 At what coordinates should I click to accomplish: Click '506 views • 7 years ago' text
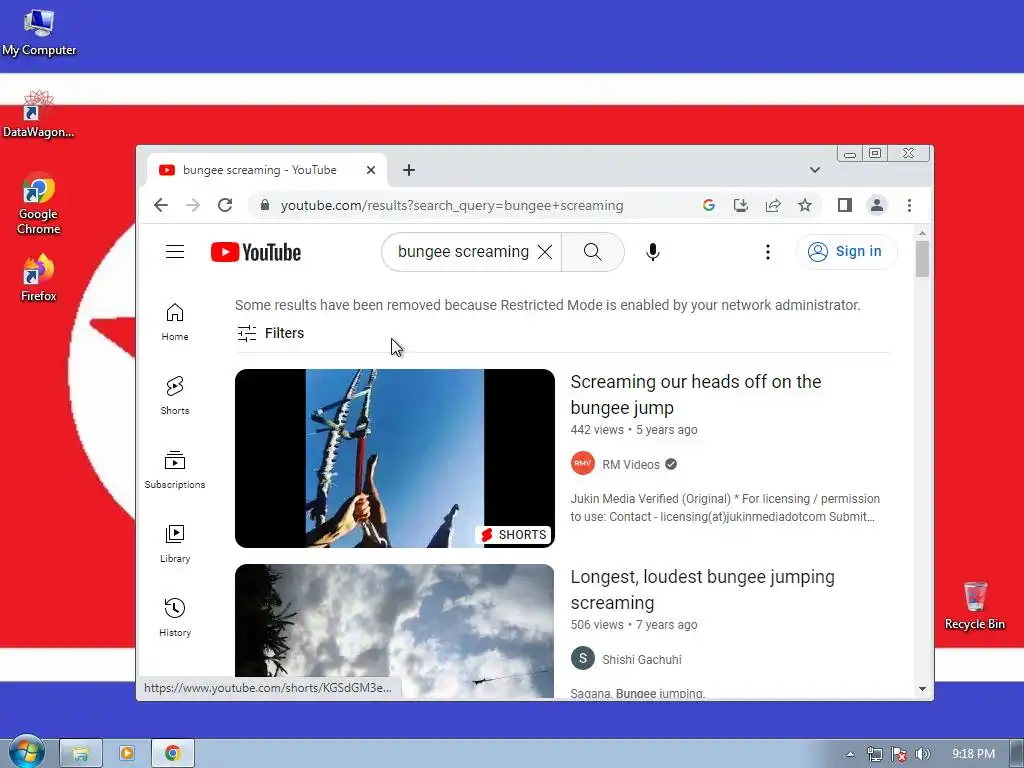(x=633, y=624)
